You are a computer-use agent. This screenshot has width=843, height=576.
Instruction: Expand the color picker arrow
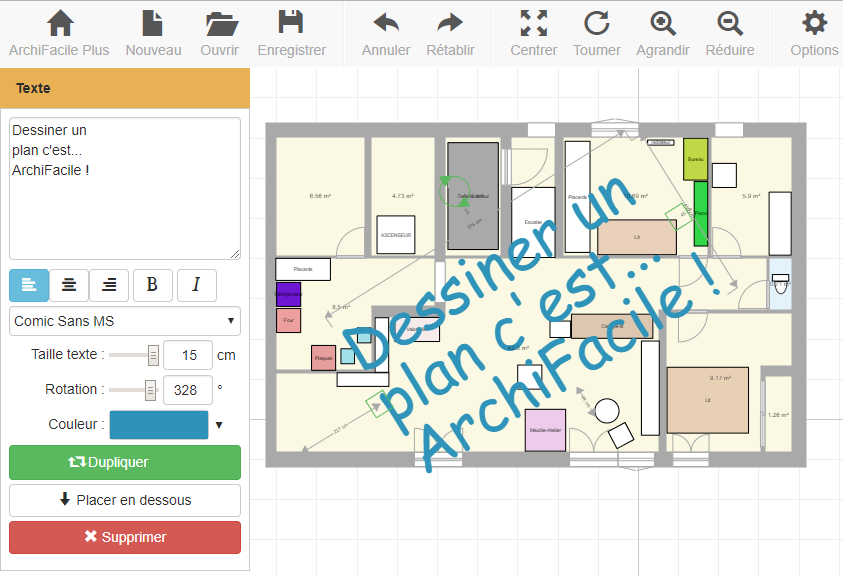(x=219, y=425)
